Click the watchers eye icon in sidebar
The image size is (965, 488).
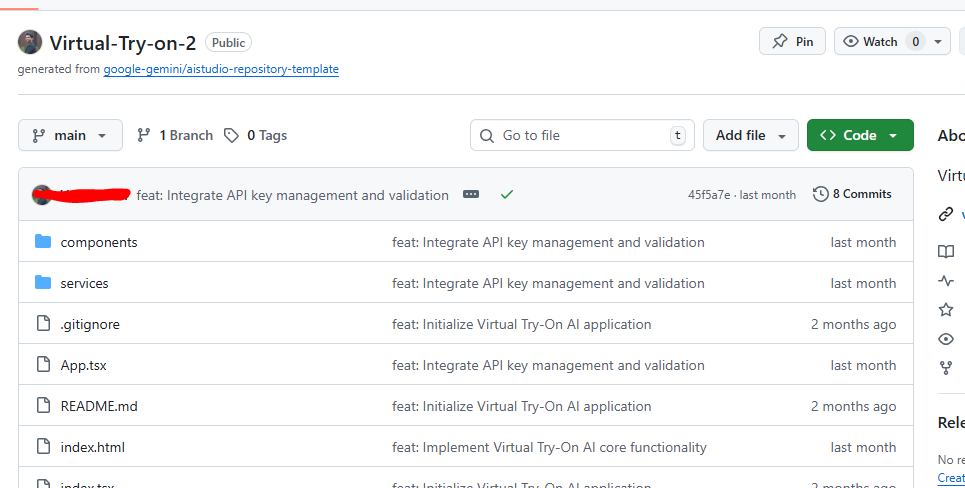(945, 339)
